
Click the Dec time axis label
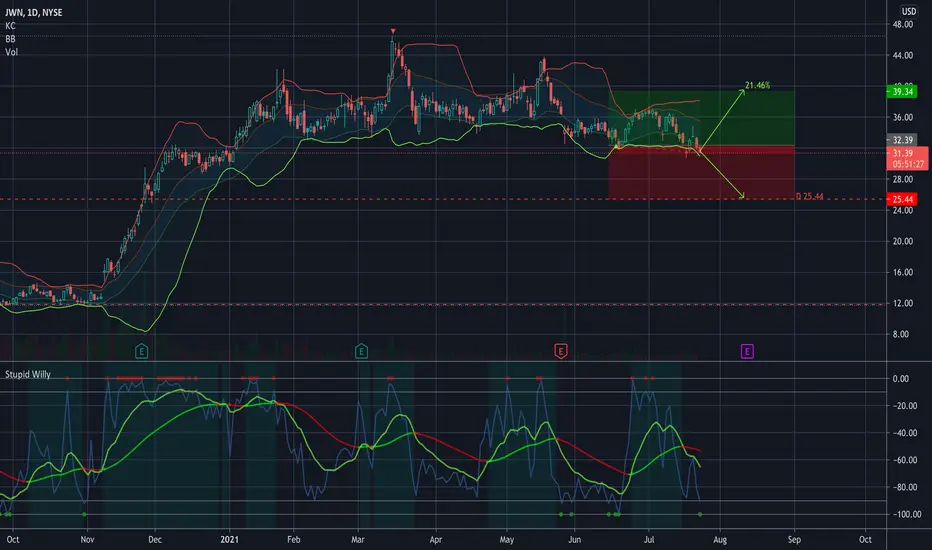coord(155,539)
